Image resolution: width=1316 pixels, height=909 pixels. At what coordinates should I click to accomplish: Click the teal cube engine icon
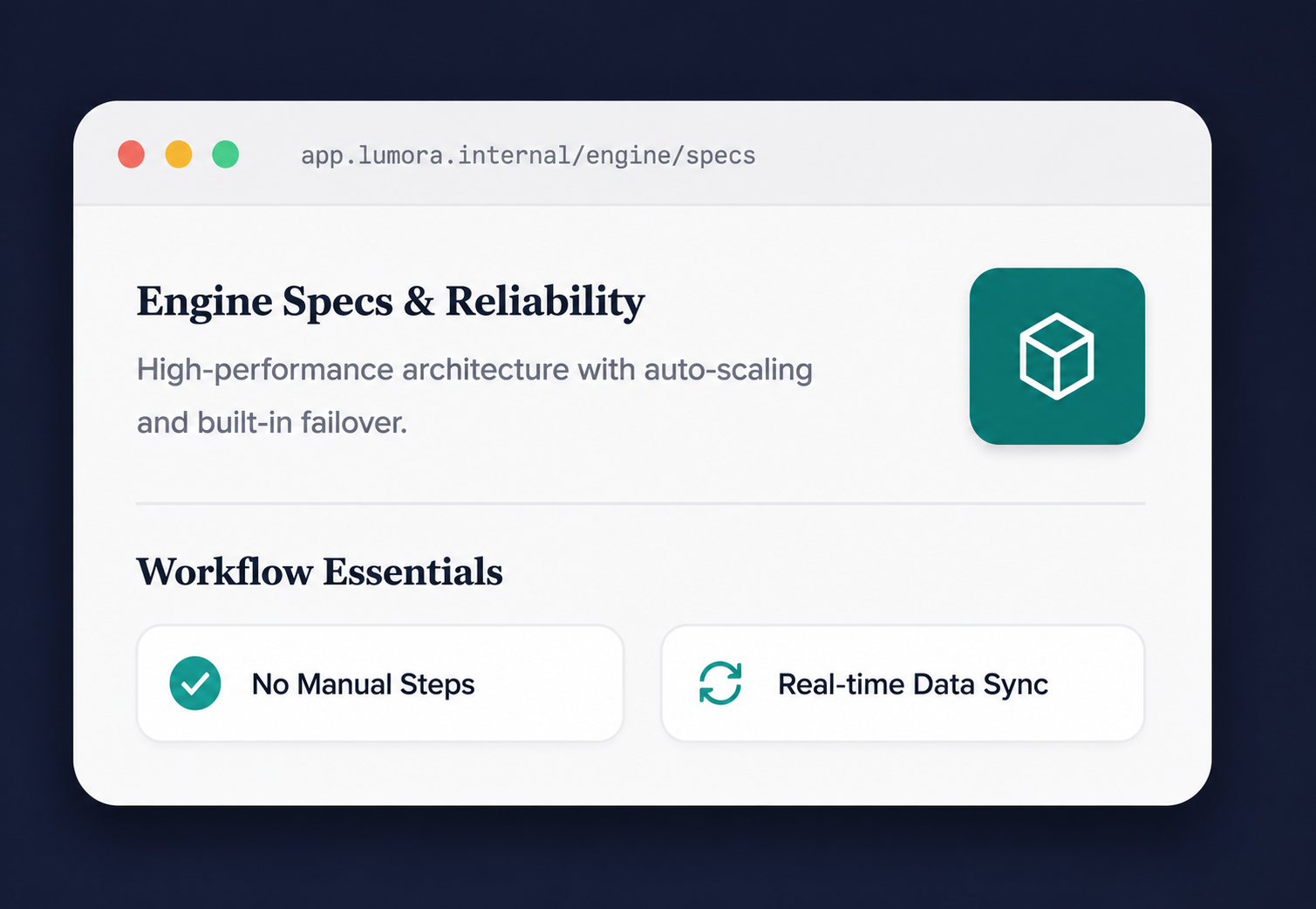pyautogui.click(x=1057, y=356)
